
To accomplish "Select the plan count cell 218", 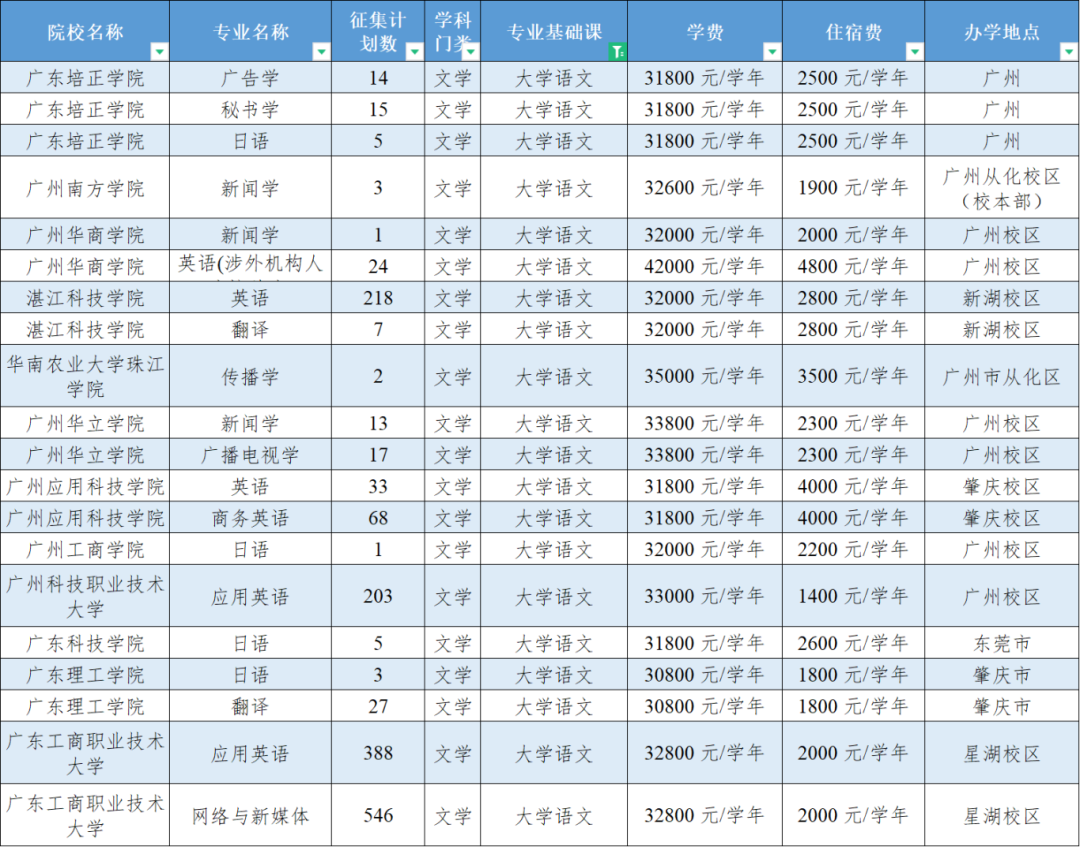I will point(378,297).
